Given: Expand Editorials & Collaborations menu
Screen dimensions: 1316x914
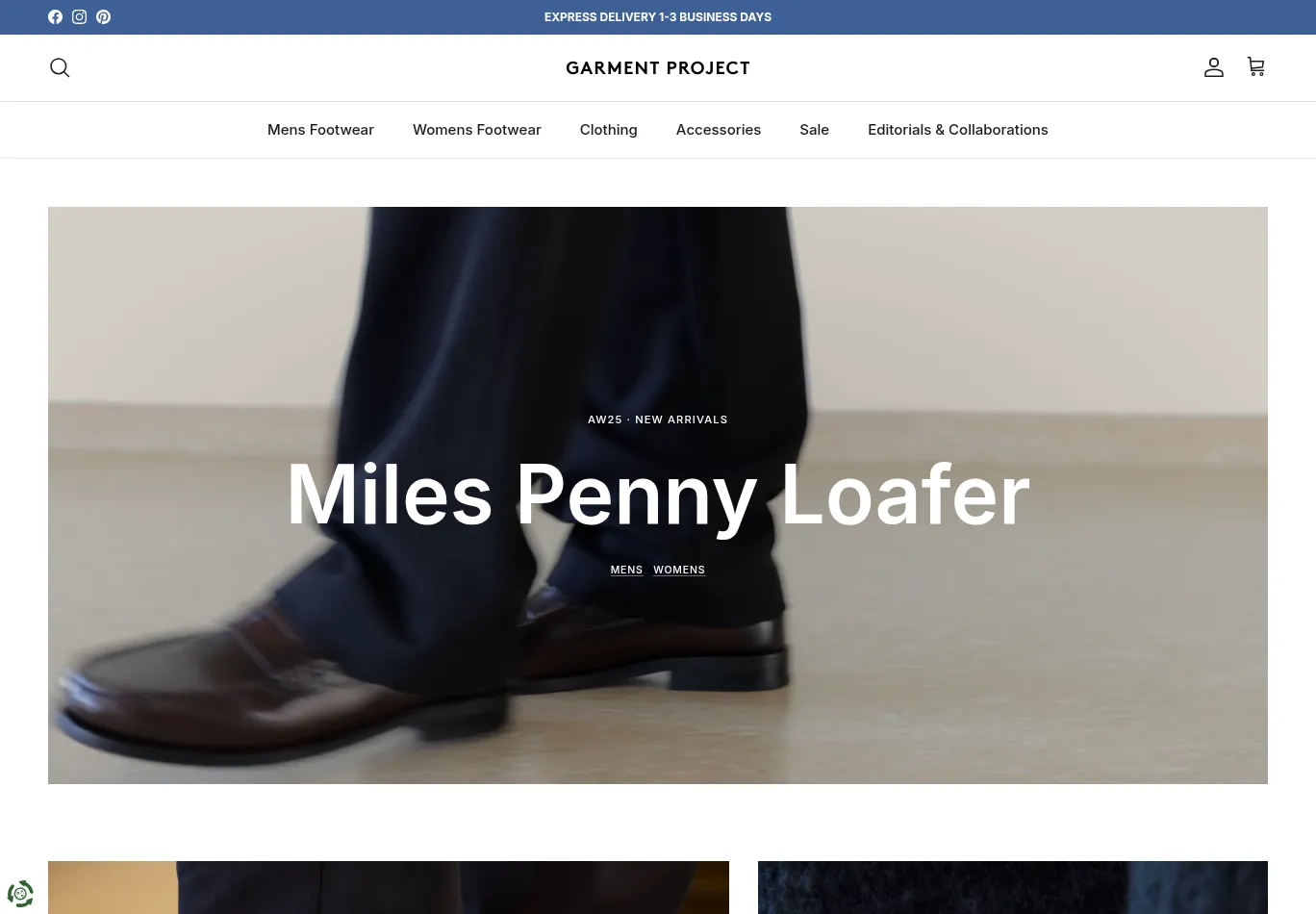Looking at the screenshot, I should coord(958,130).
